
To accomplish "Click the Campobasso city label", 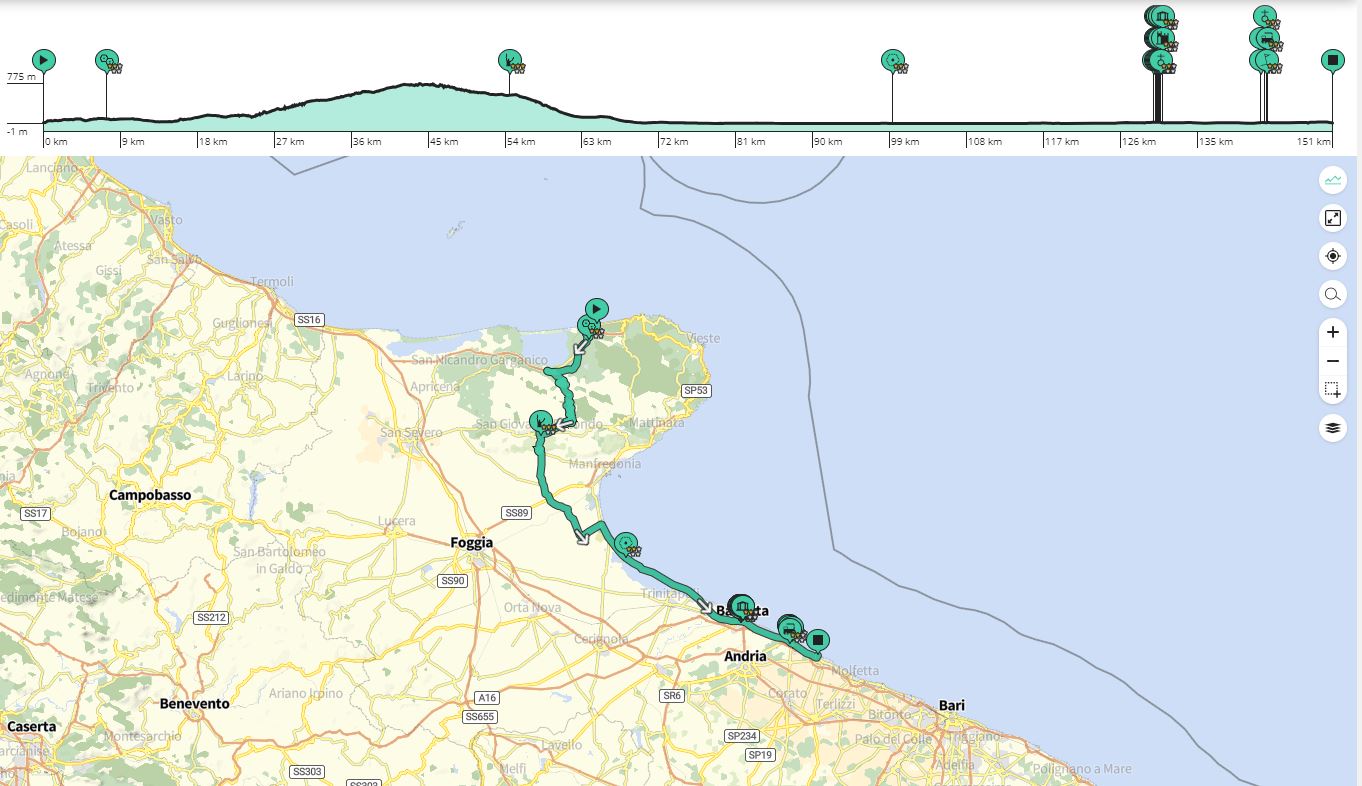I will coord(150,495).
